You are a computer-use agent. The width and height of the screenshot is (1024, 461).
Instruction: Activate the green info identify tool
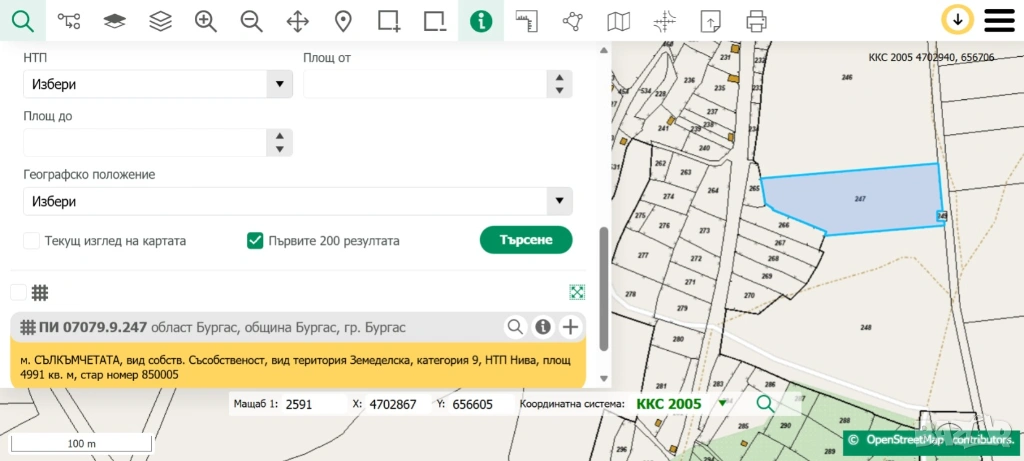coord(481,21)
